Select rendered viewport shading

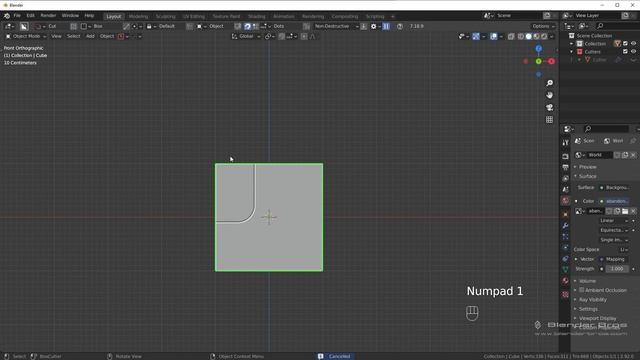pyautogui.click(x=544, y=36)
